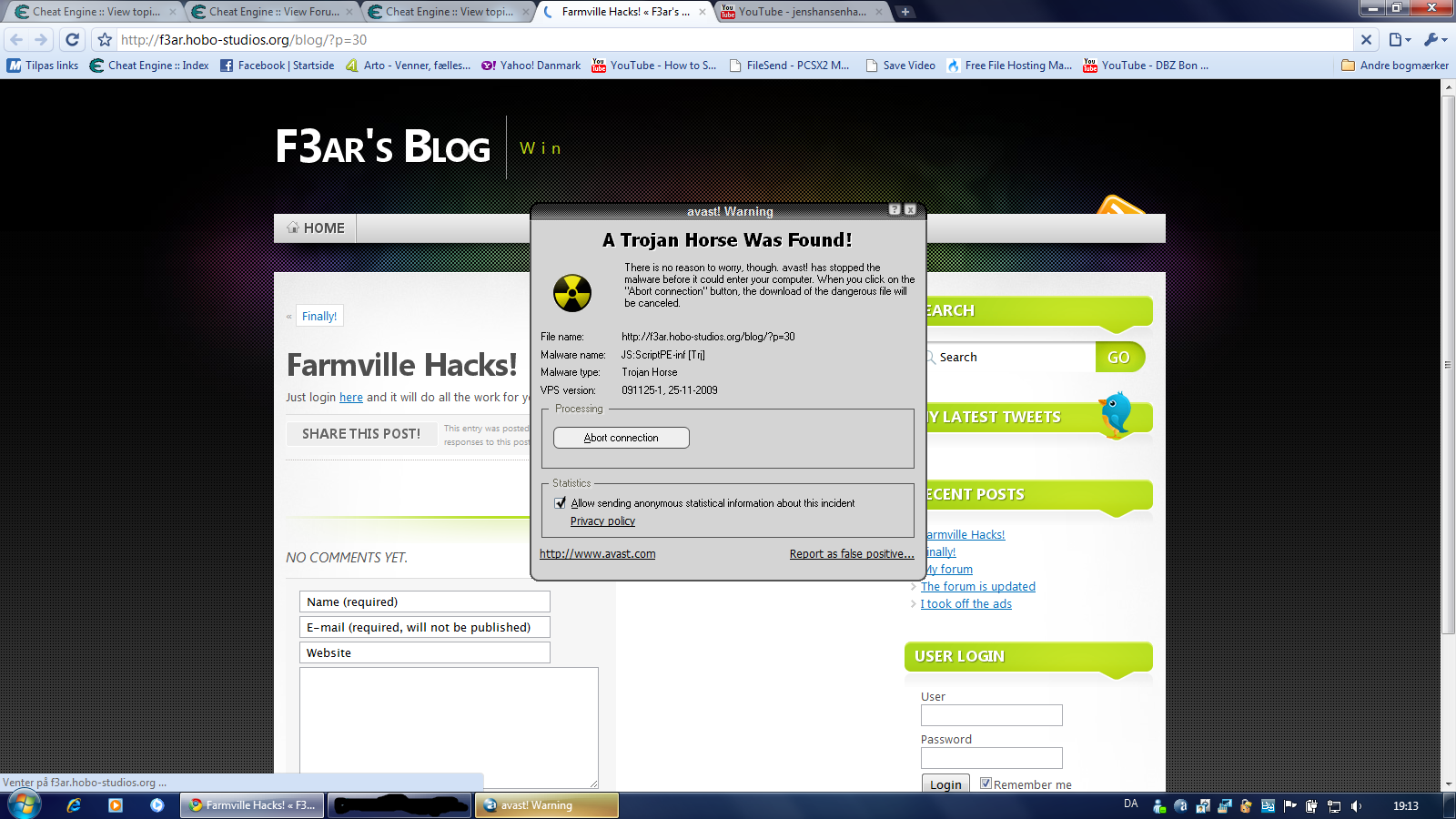Open the Save Video bookmark

pos(901,66)
